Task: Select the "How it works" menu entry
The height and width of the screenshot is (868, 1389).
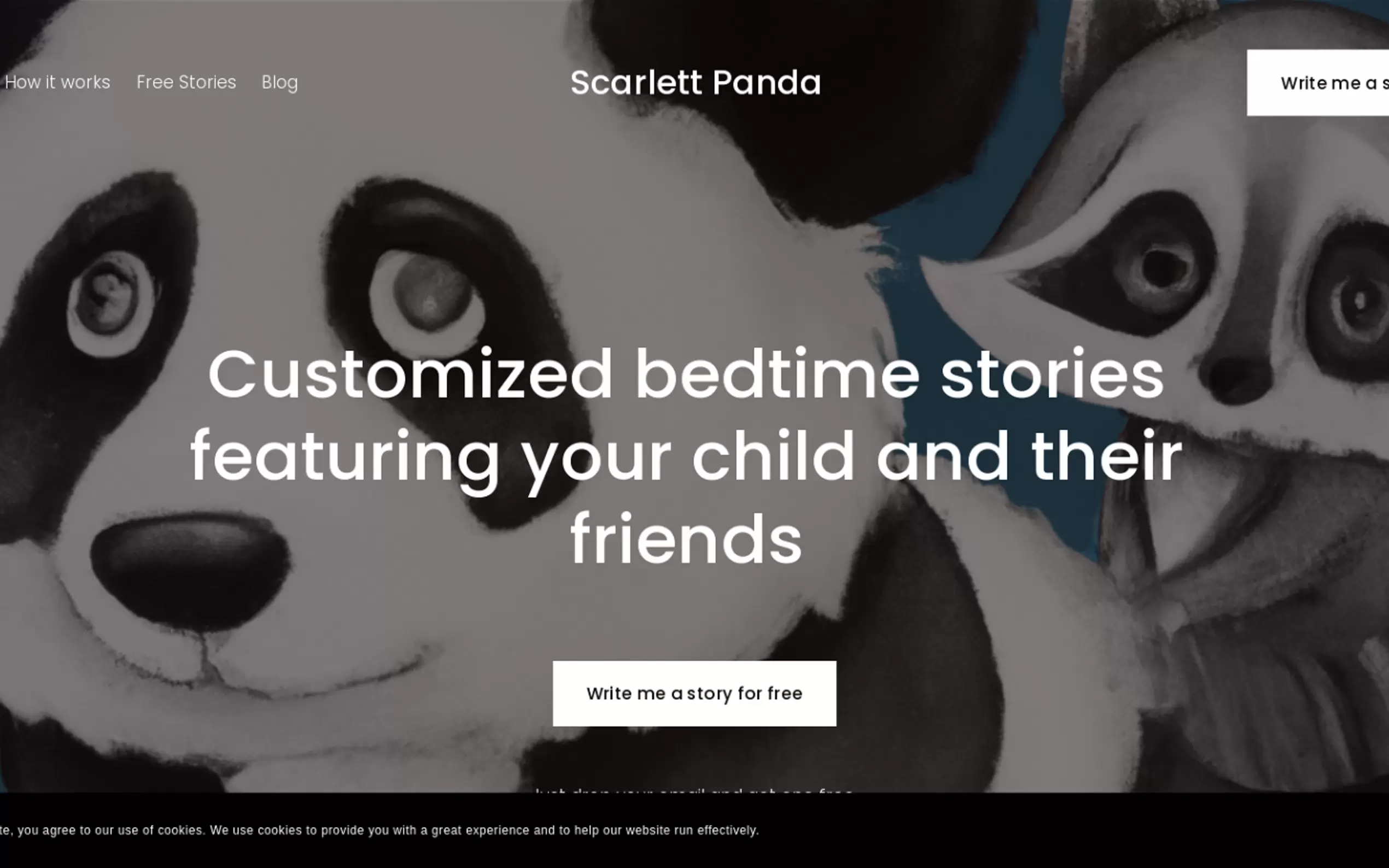Action: point(57,82)
